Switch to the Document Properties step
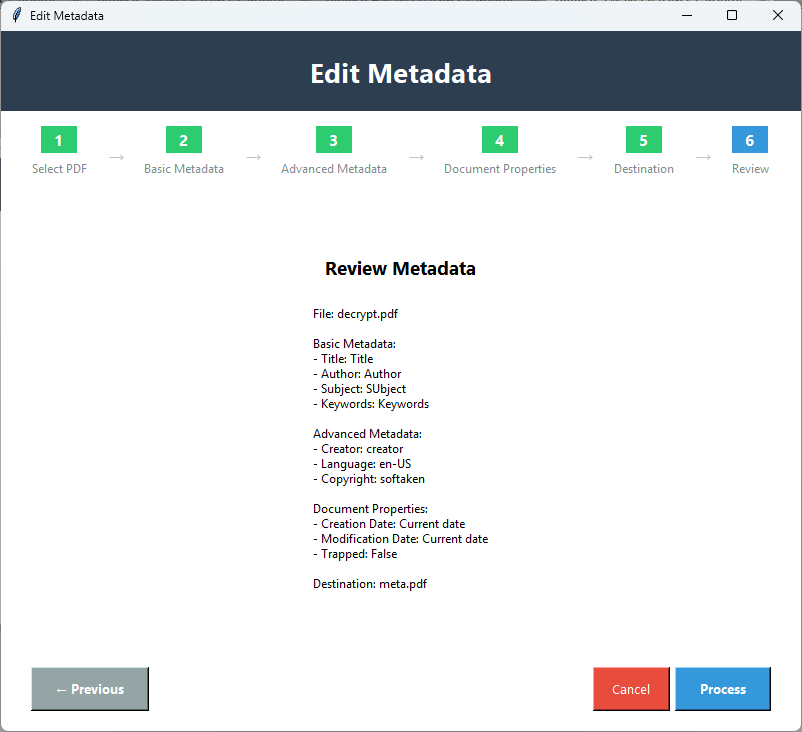 coord(499,169)
